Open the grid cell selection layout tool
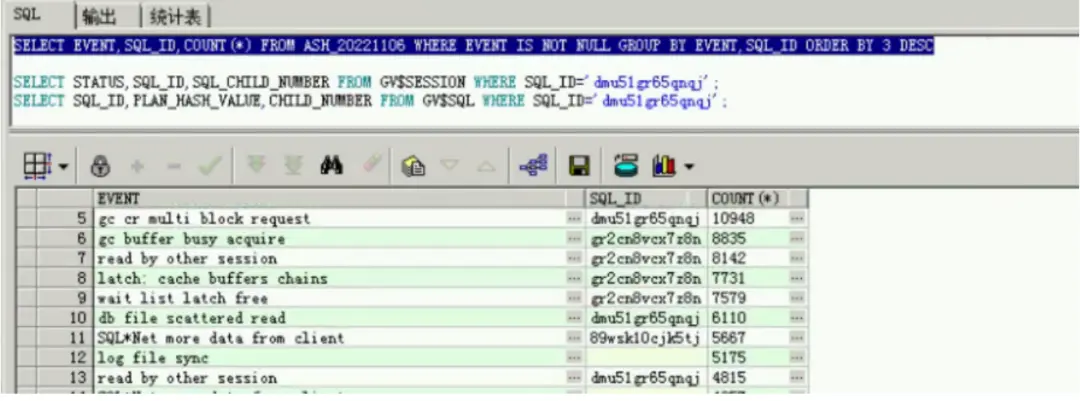Screen dimensions: 1080x401 [37, 165]
